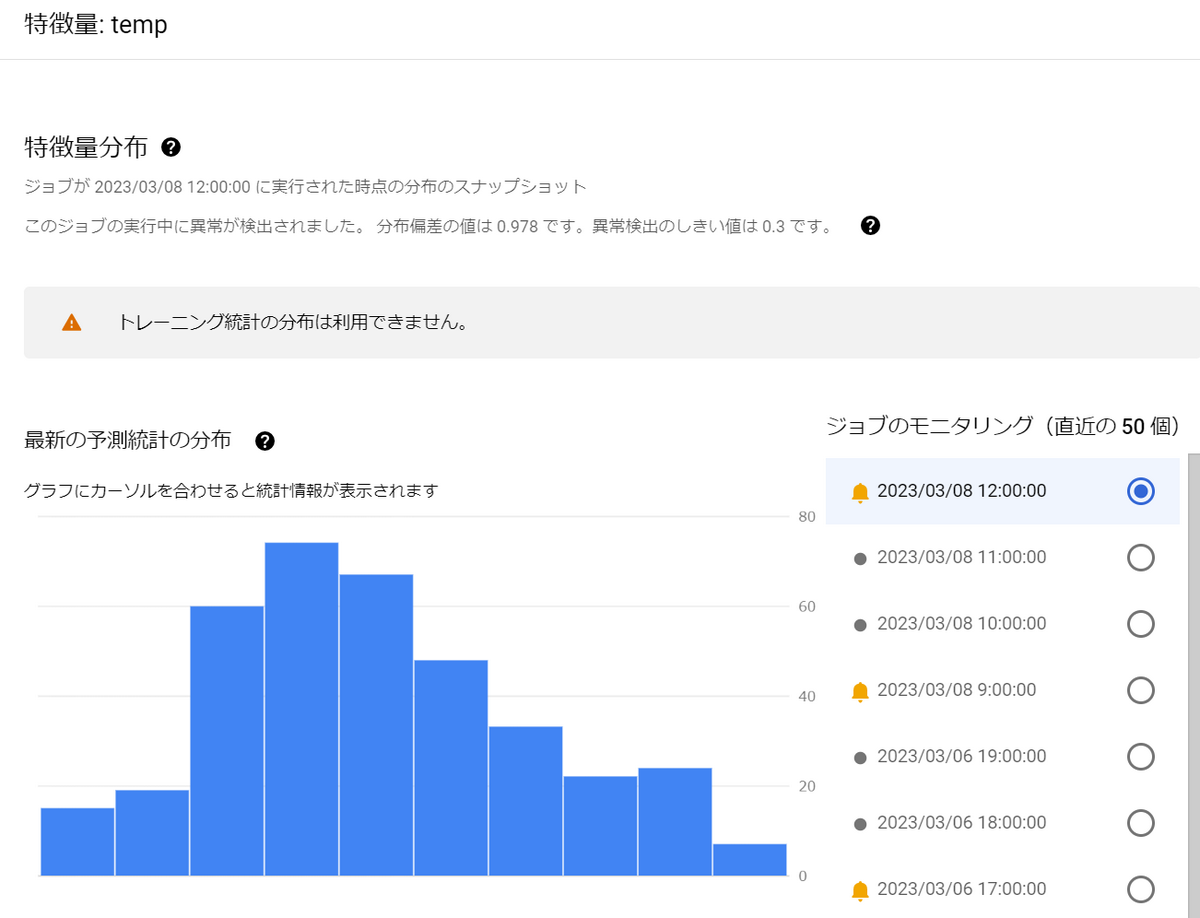Click the 80 y-axis label
1200x918 pixels.
point(808,517)
